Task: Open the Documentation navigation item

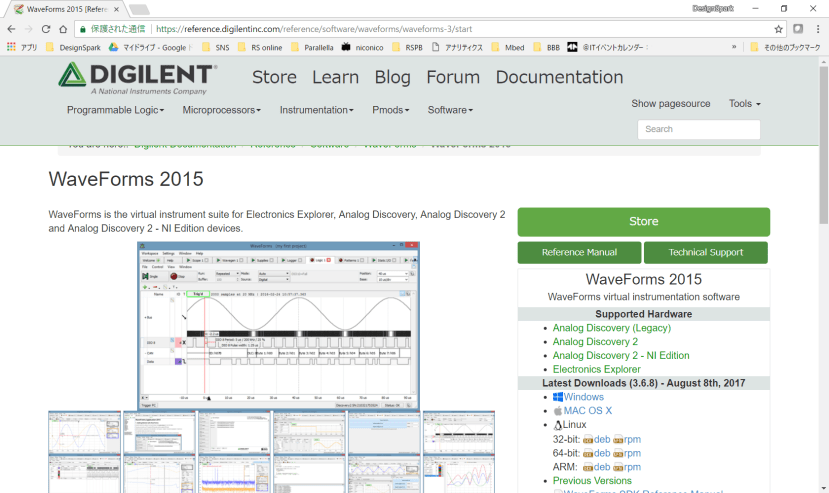Action: pos(559,77)
